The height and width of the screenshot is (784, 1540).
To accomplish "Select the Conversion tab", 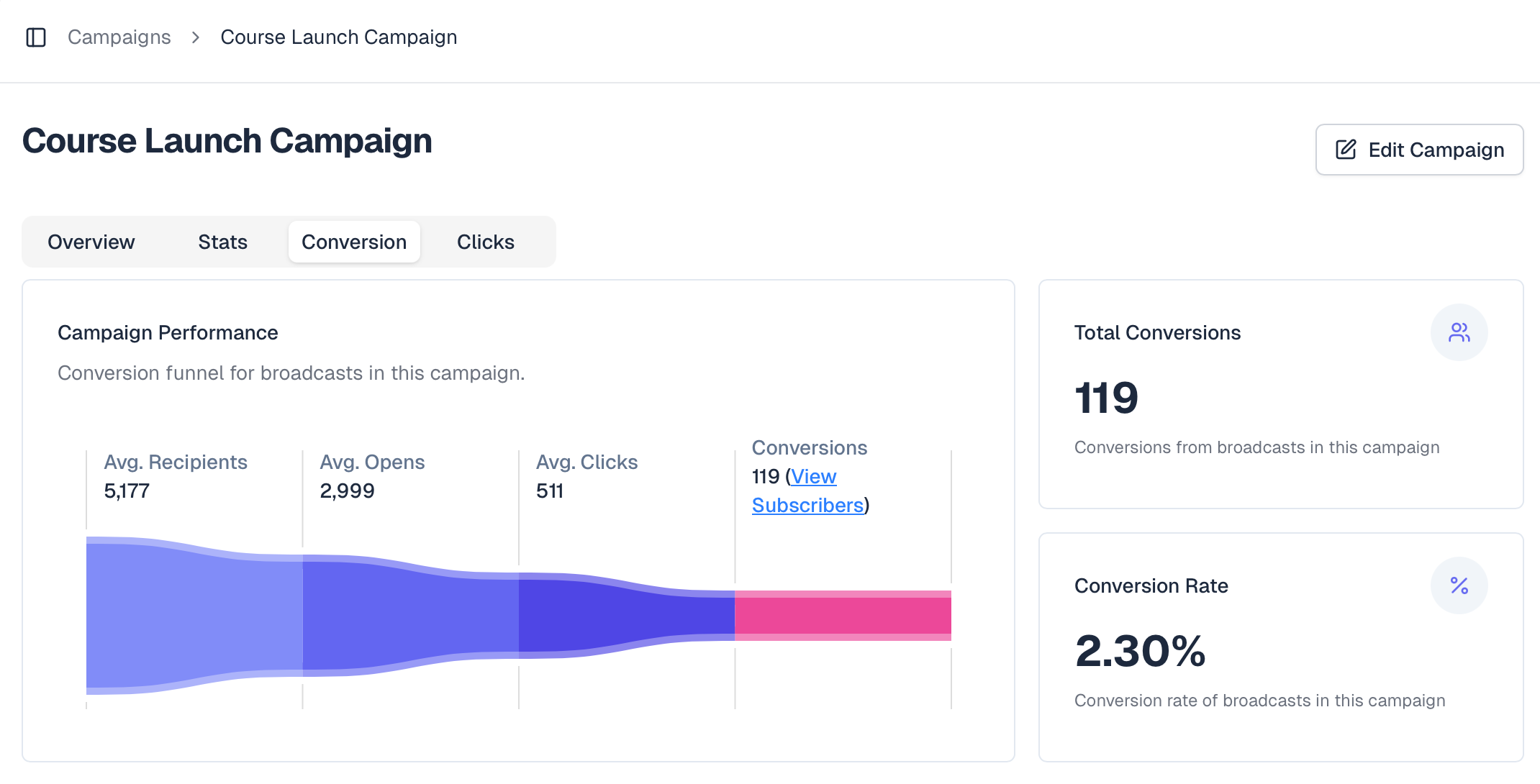I will coord(354,242).
